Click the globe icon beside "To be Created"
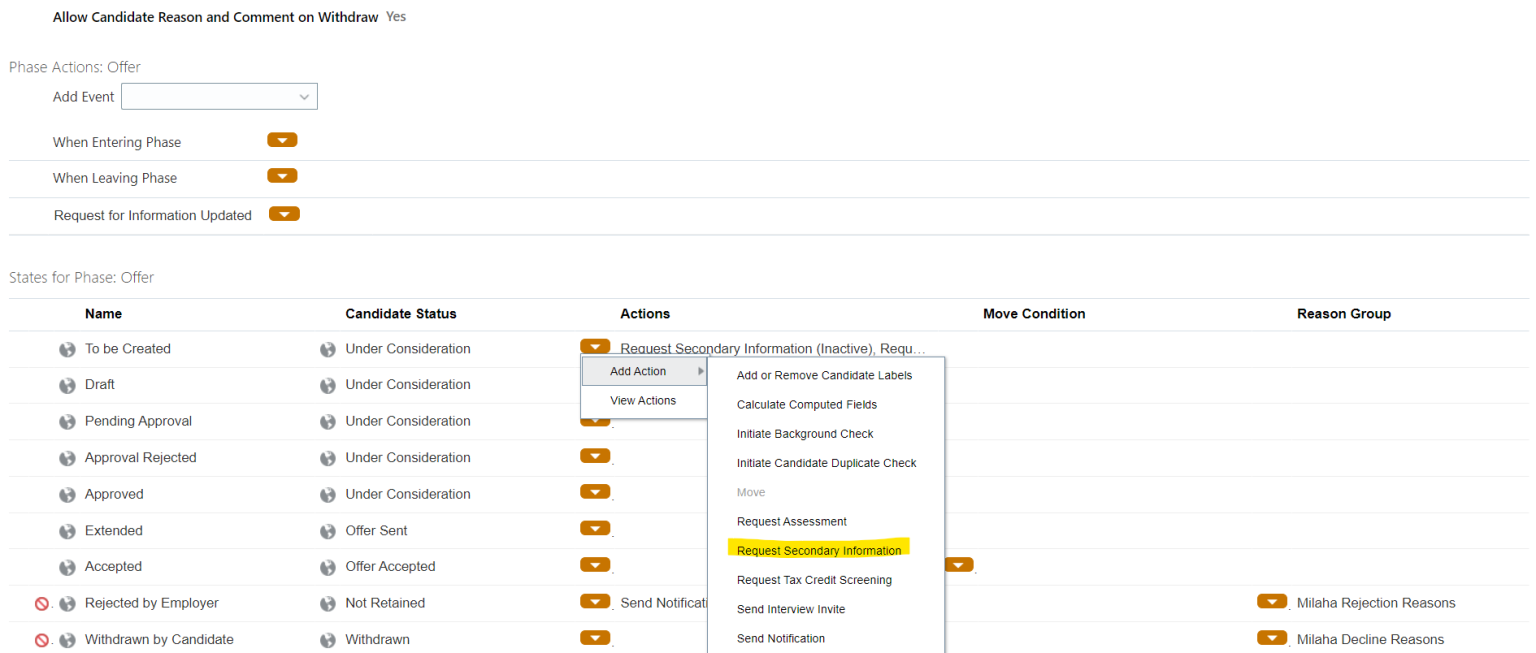 pyautogui.click(x=66, y=348)
